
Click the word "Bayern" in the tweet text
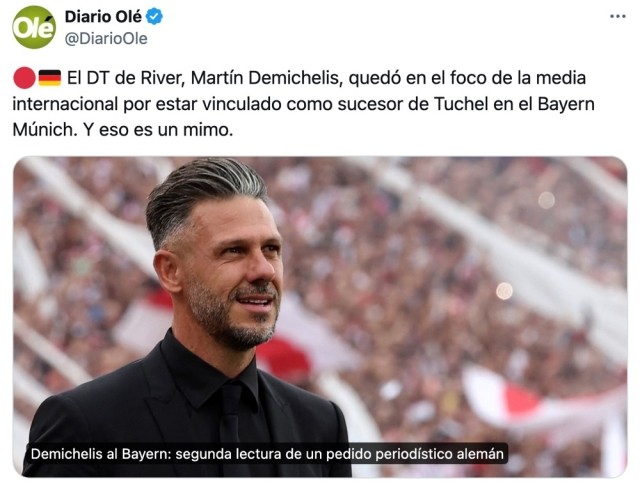point(566,104)
